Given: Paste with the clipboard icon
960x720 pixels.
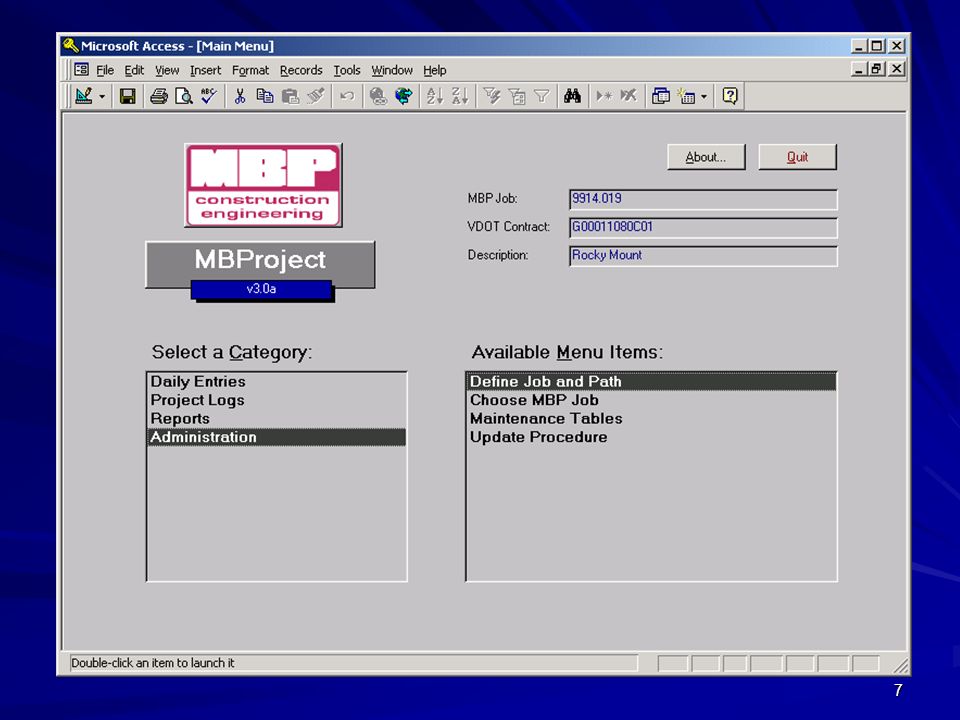Looking at the screenshot, I should pos(290,96).
